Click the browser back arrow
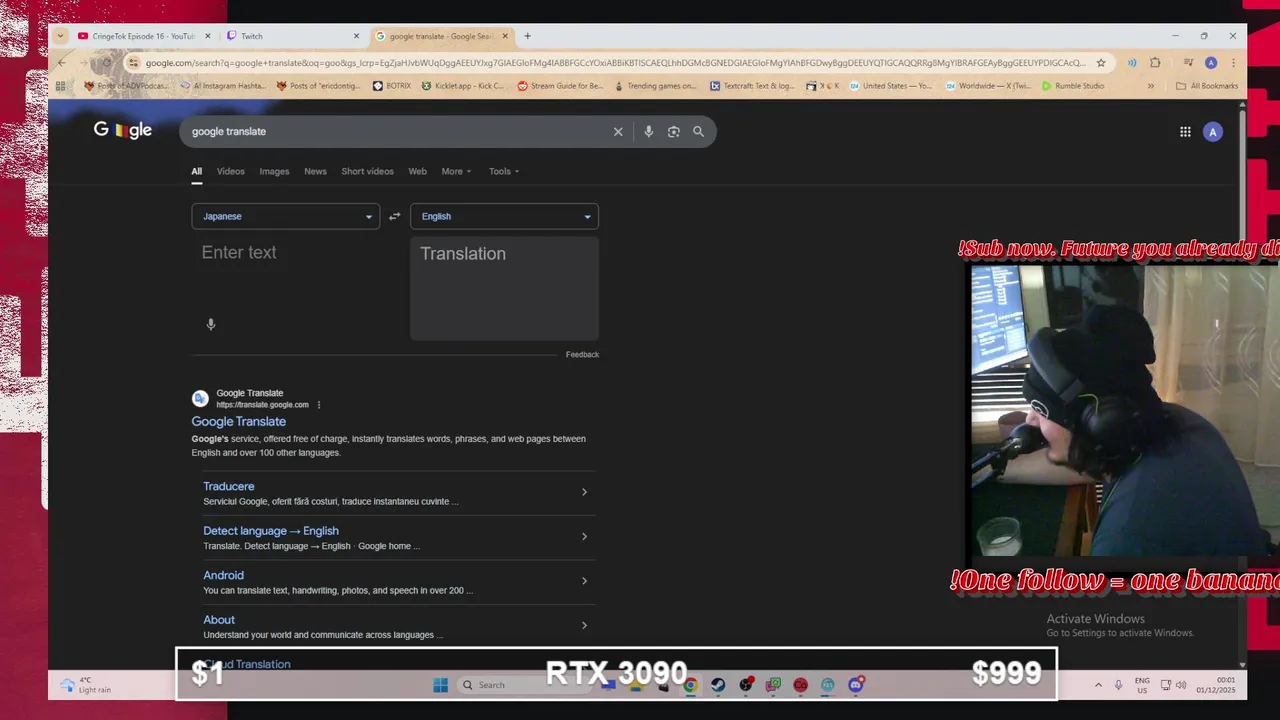This screenshot has height=720, width=1280. tap(62, 63)
